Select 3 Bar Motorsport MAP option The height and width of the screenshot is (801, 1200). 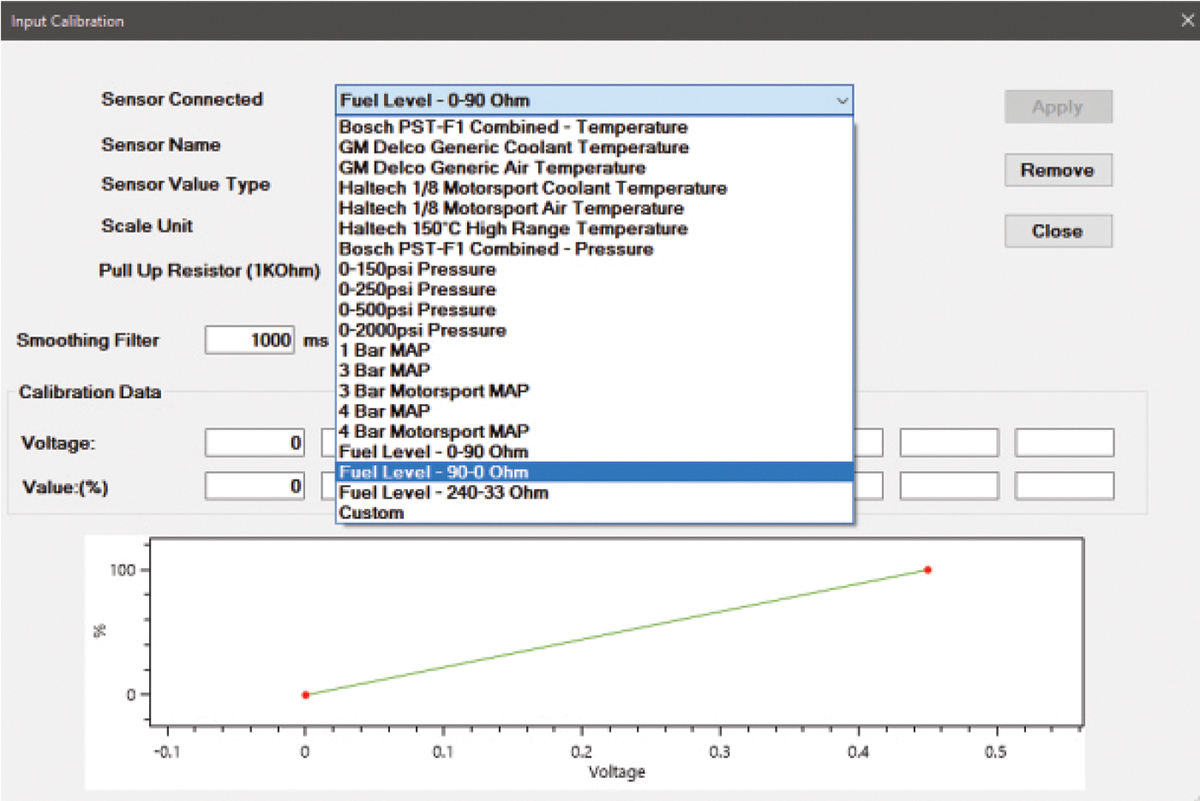pyautogui.click(x=594, y=391)
